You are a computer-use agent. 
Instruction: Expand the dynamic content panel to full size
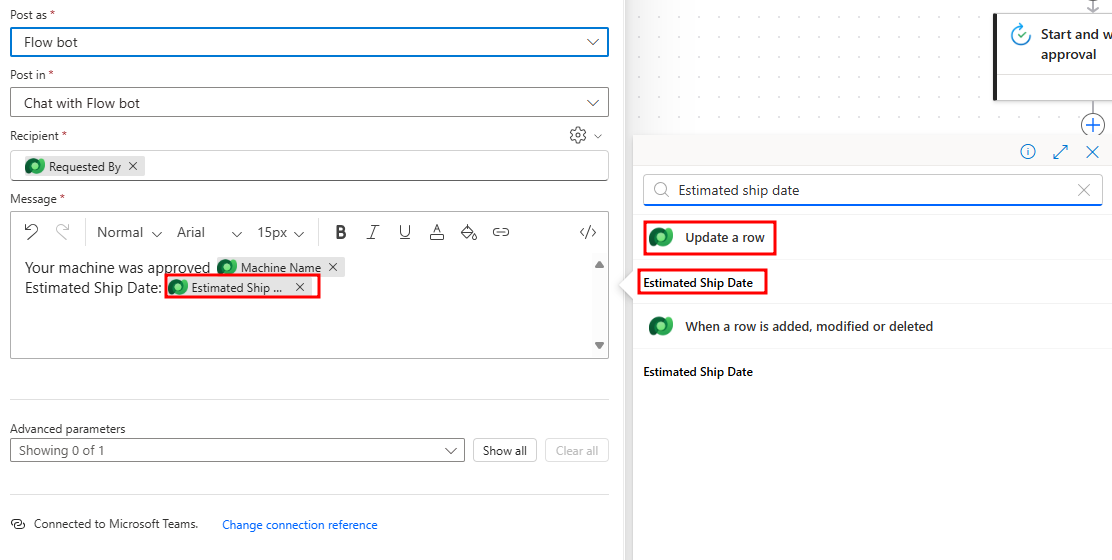(1060, 152)
